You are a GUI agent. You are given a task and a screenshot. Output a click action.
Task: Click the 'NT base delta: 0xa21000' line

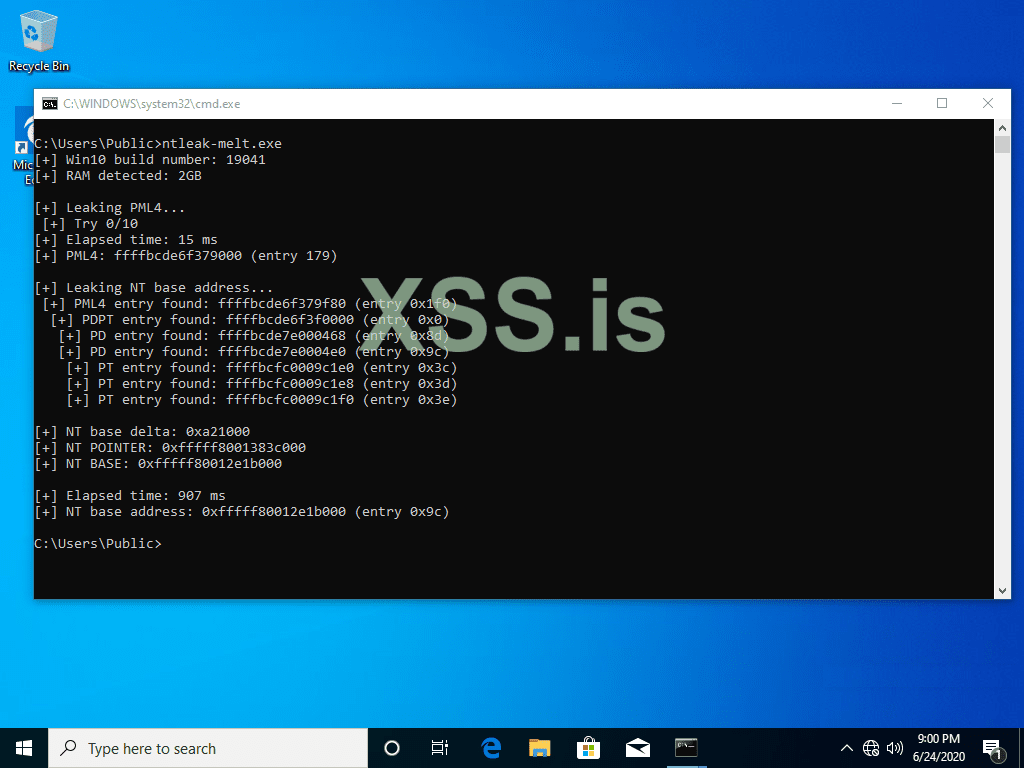[142, 432]
